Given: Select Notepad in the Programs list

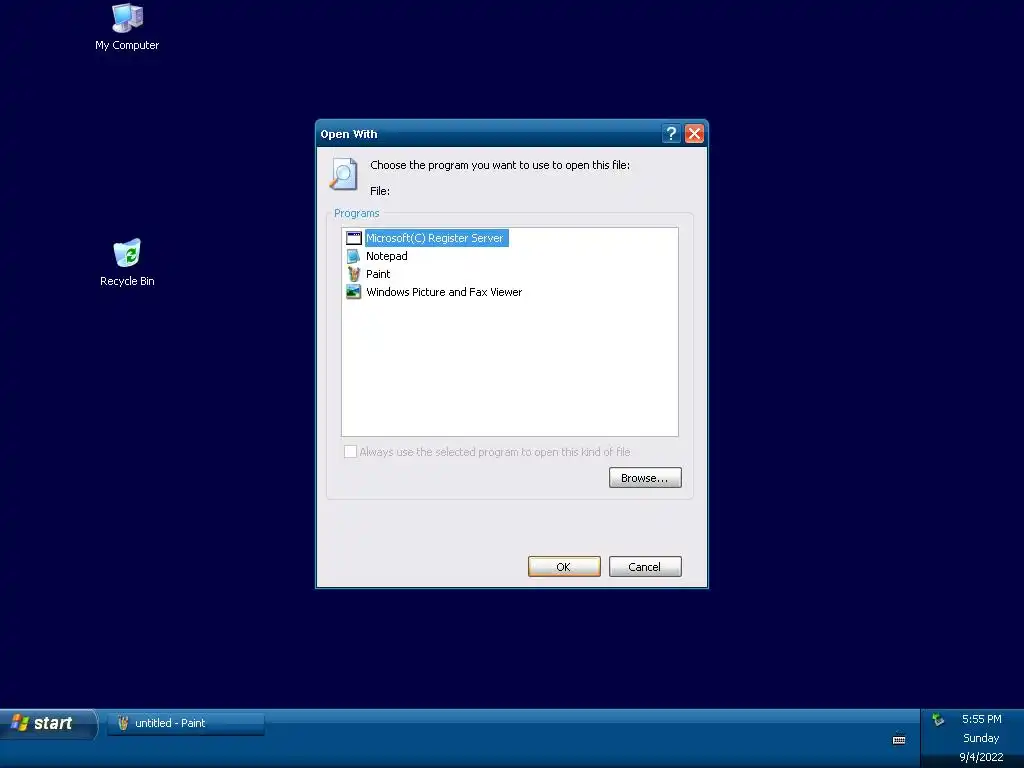Looking at the screenshot, I should coord(387,256).
